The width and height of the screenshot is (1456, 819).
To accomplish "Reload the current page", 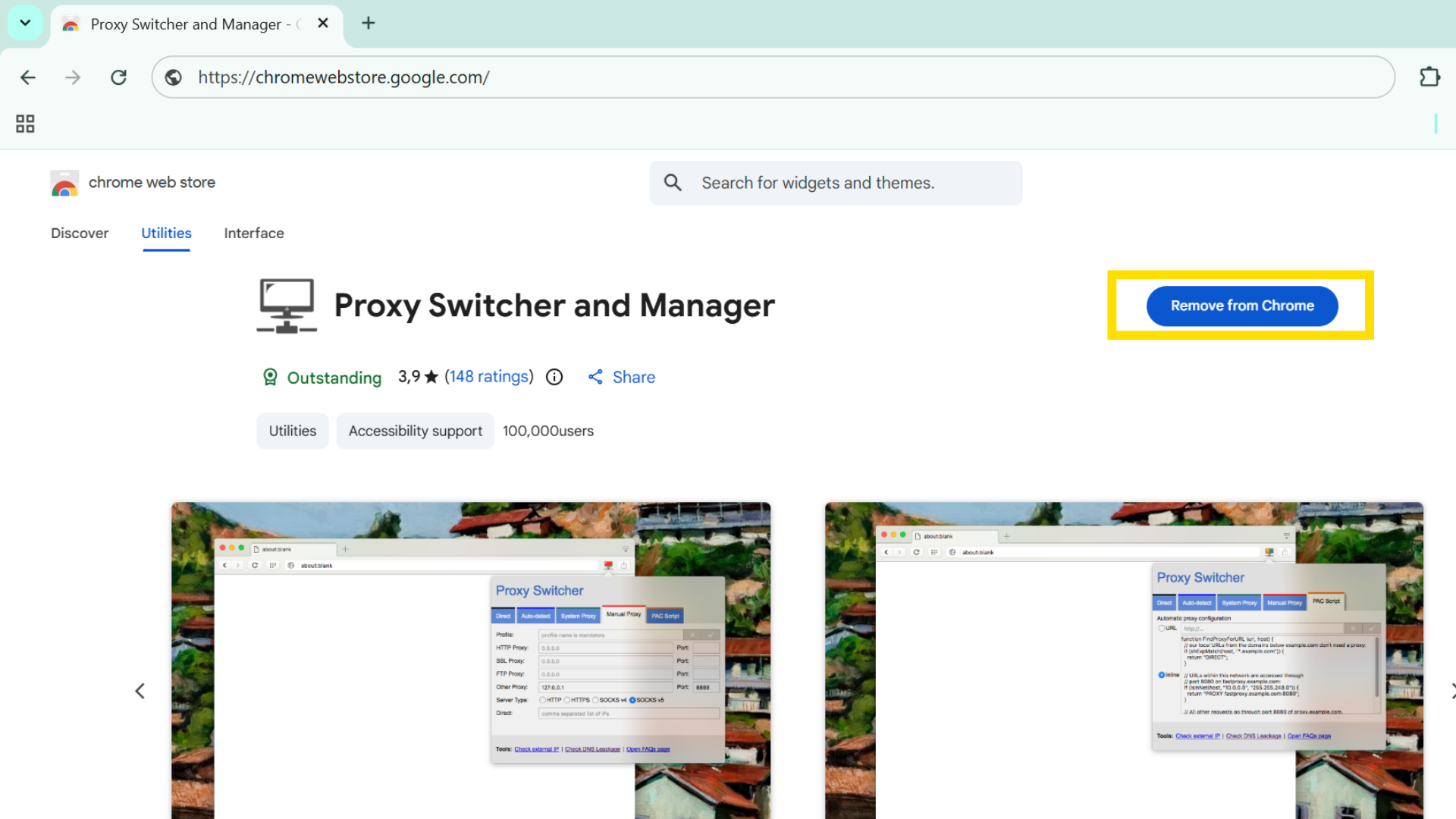I will click(118, 77).
